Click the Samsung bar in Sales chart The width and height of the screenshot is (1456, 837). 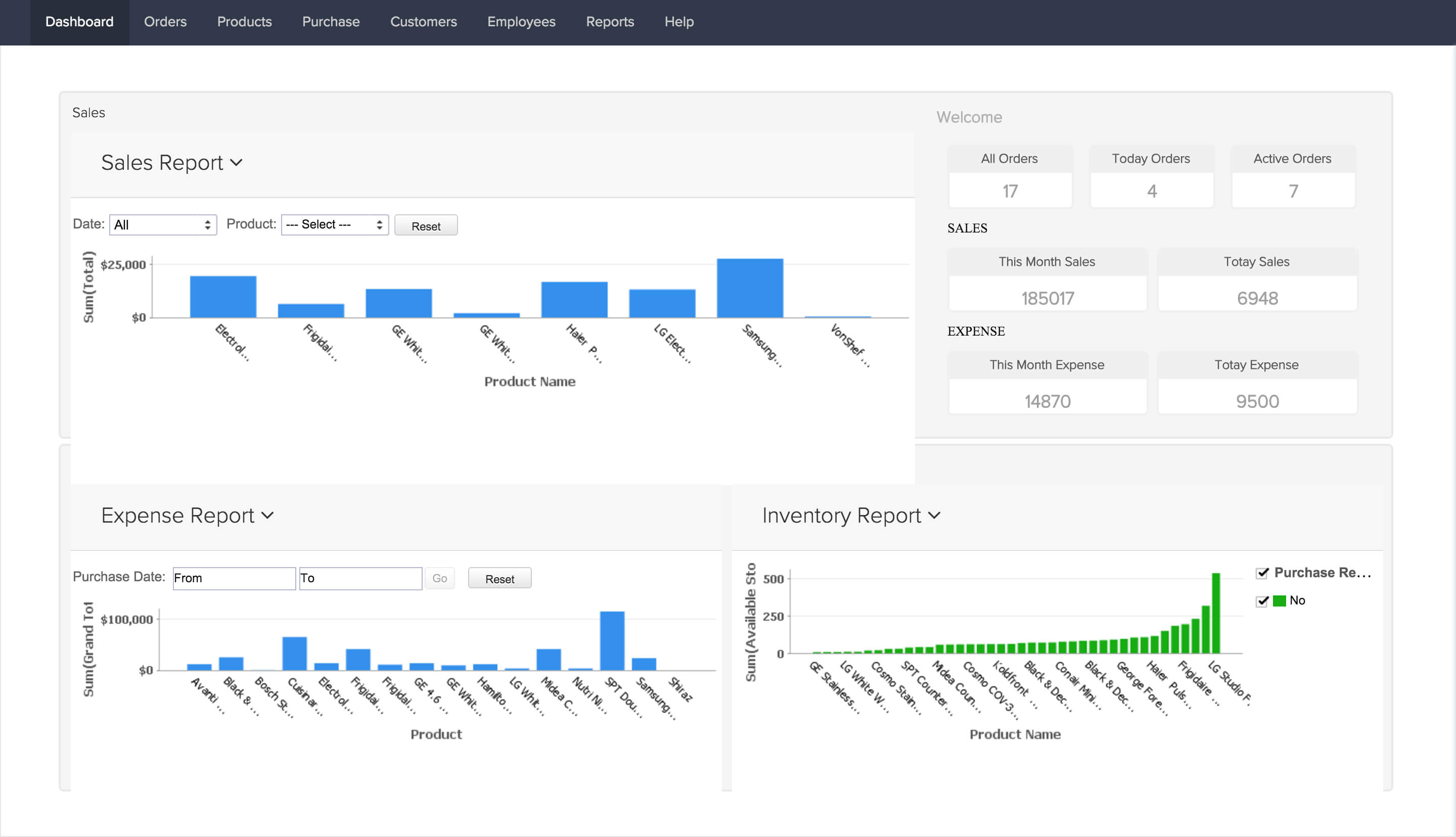pyautogui.click(x=749, y=289)
